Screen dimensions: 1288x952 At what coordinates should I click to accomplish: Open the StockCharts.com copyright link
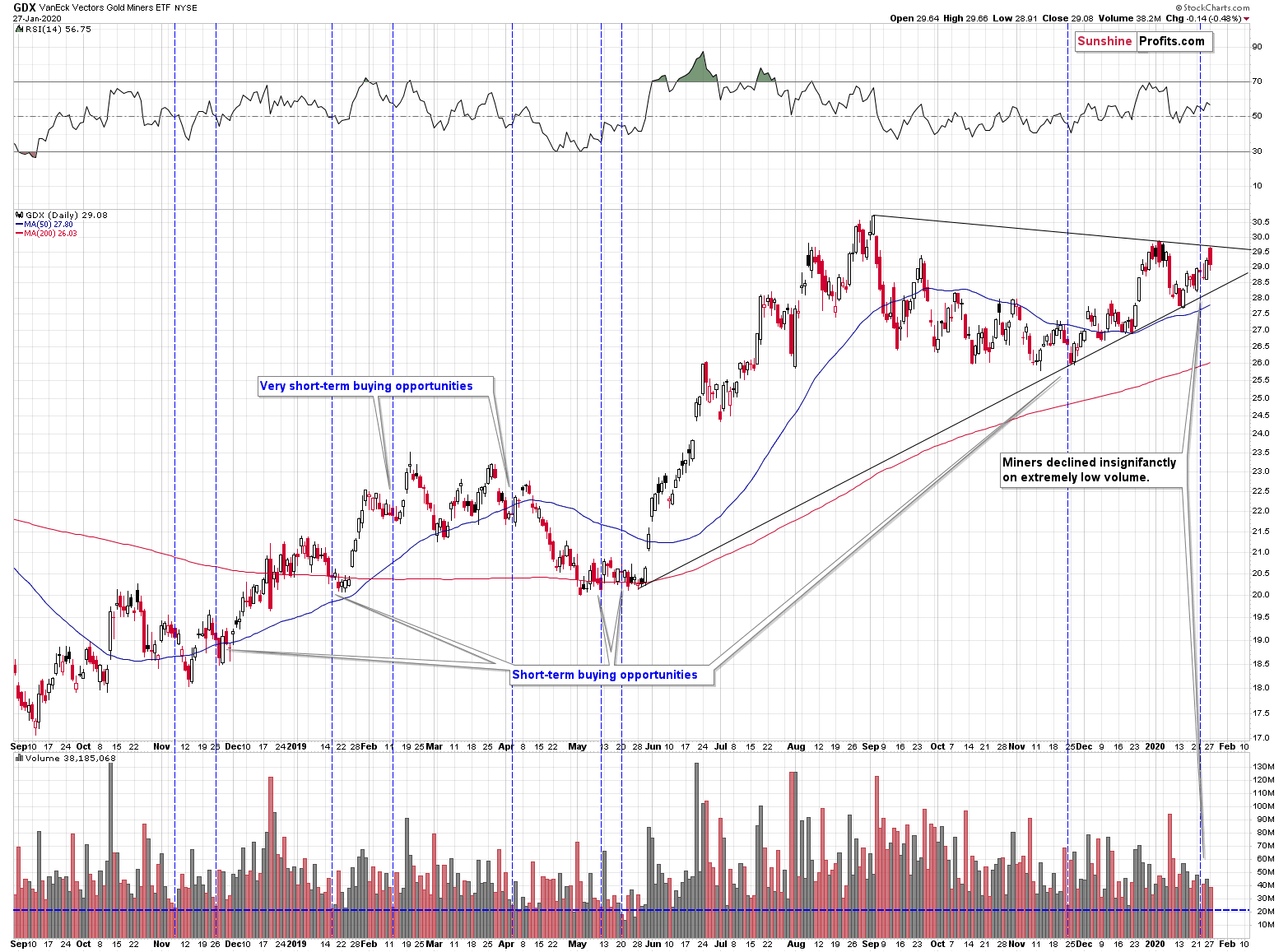pyautogui.click(x=1211, y=7)
